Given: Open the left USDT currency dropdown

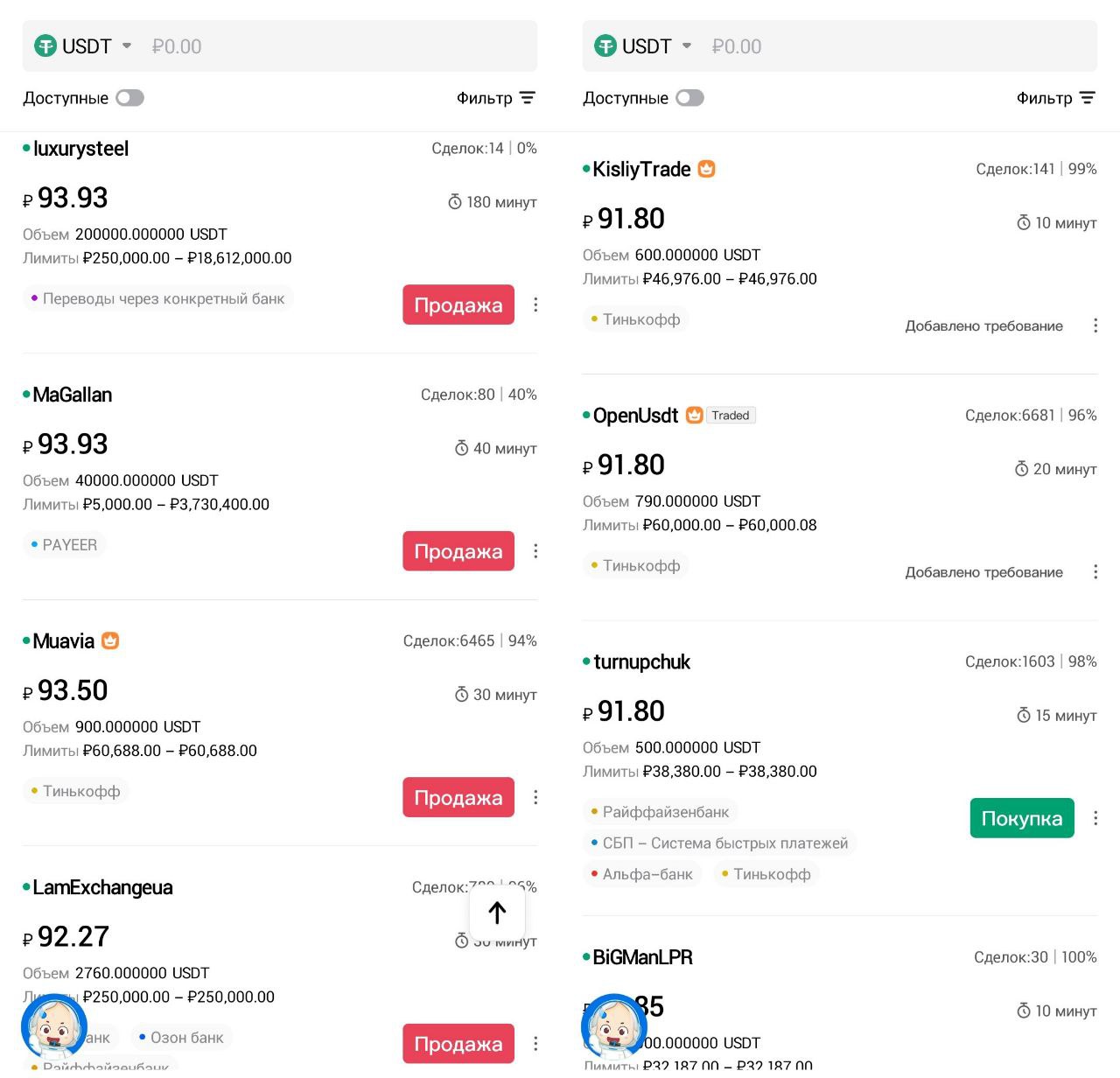Looking at the screenshot, I should [x=83, y=45].
